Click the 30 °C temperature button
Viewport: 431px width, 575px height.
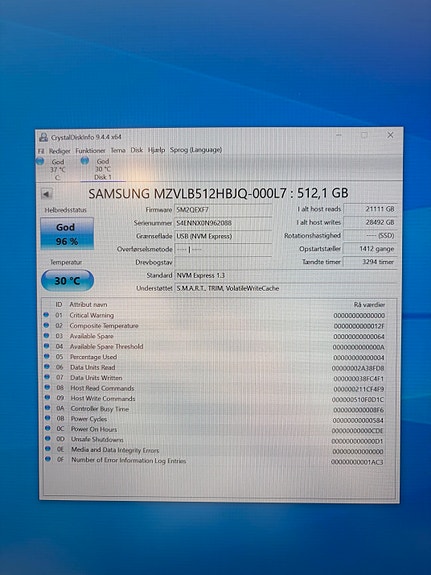tap(68, 281)
